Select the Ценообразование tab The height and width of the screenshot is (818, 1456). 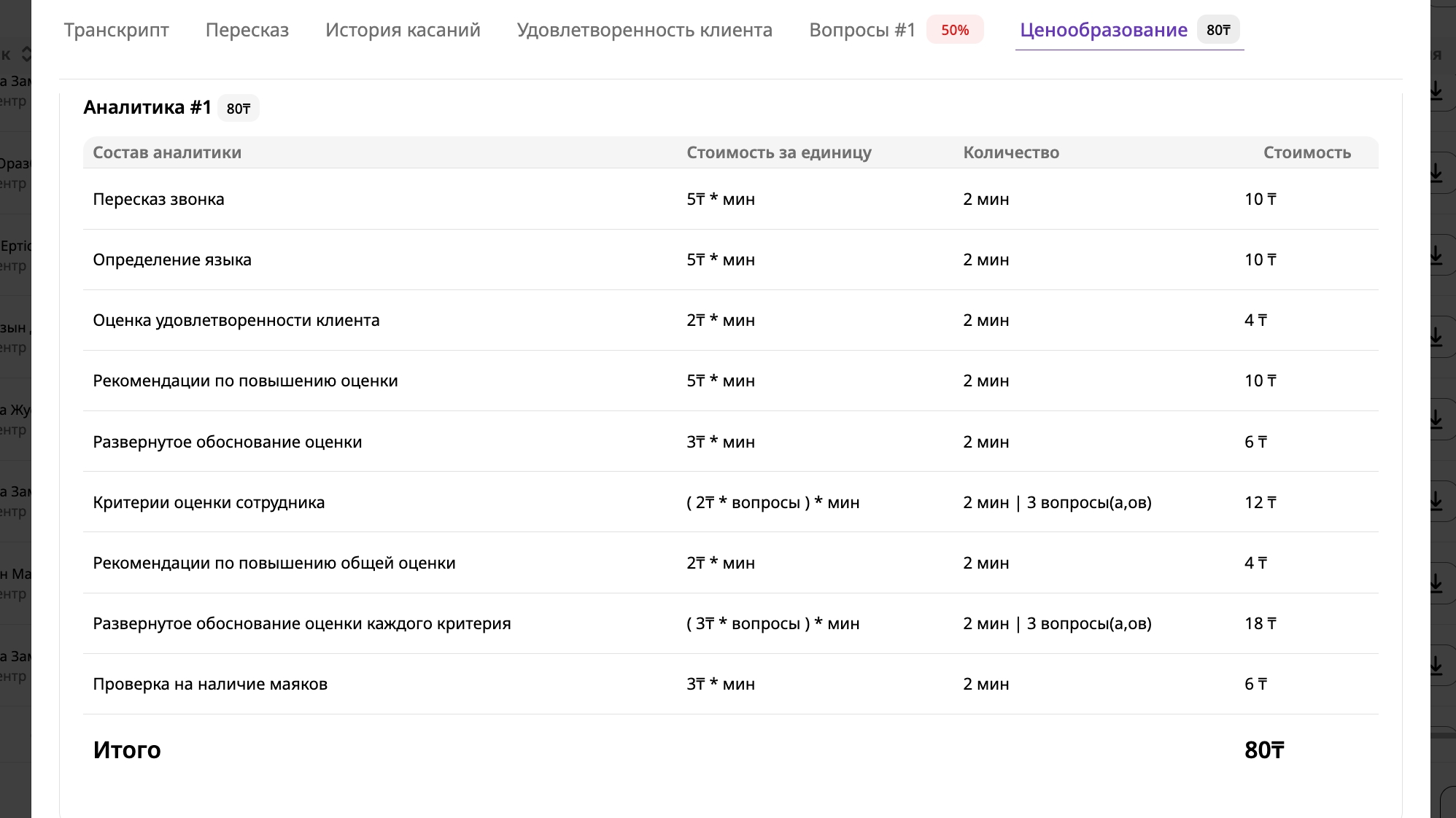1103,30
